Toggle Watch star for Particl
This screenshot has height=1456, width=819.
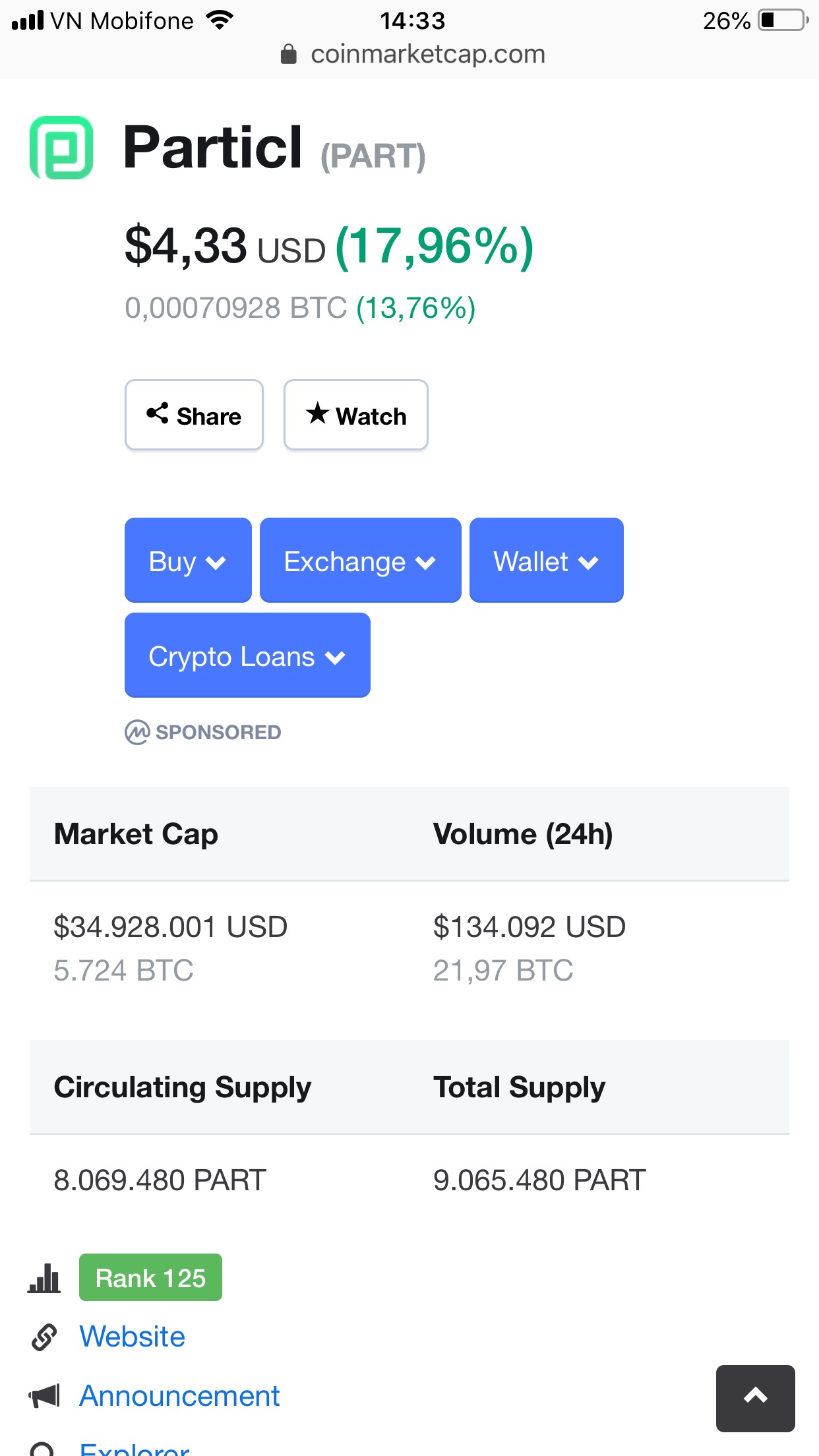coord(356,415)
